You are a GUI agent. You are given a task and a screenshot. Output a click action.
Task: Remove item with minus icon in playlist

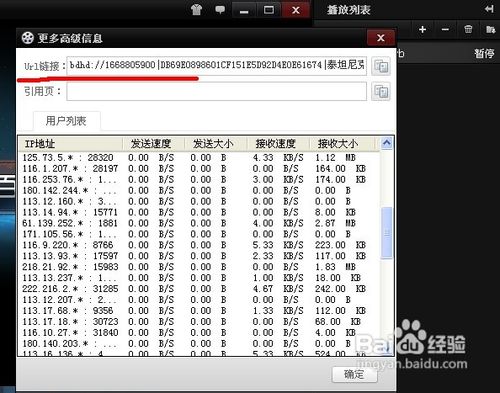445,29
